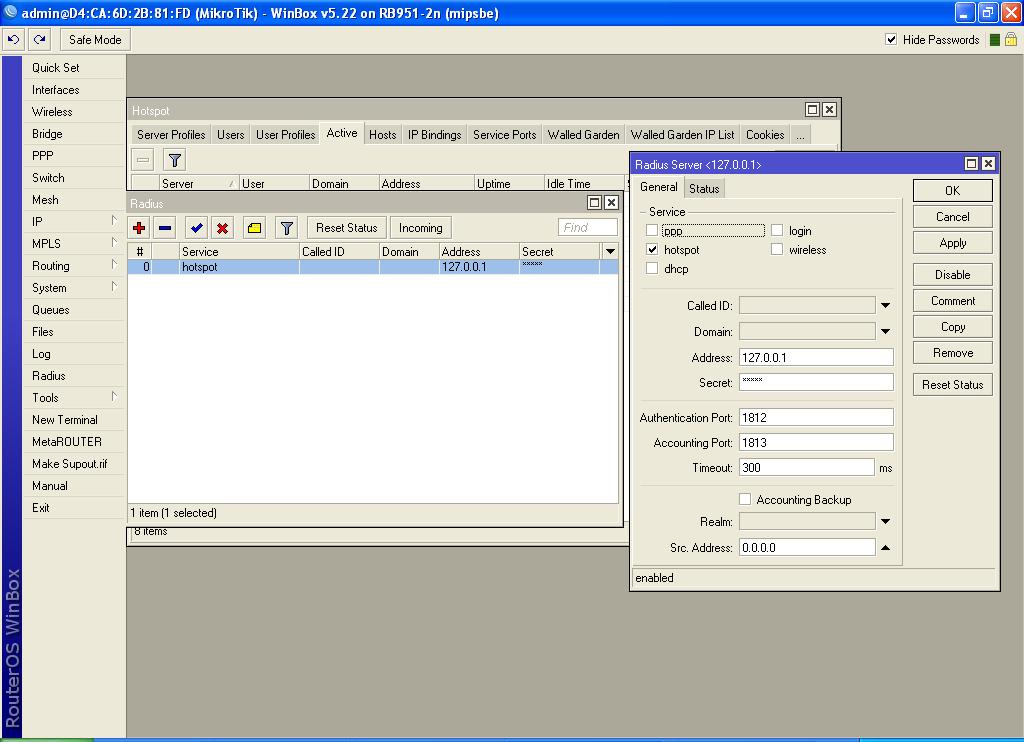Click Apply in the Radius Server dialog

[951, 242]
